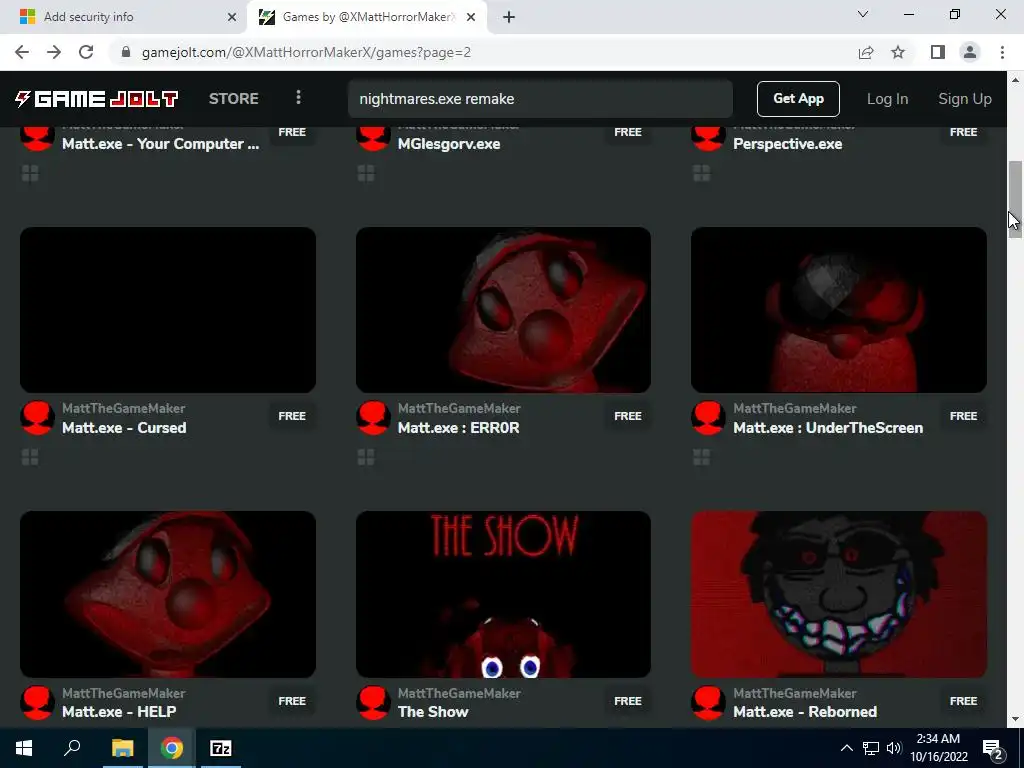Screen dimensions: 1024x768
Task: Open the Perspective.exe game title
Action: point(788,144)
